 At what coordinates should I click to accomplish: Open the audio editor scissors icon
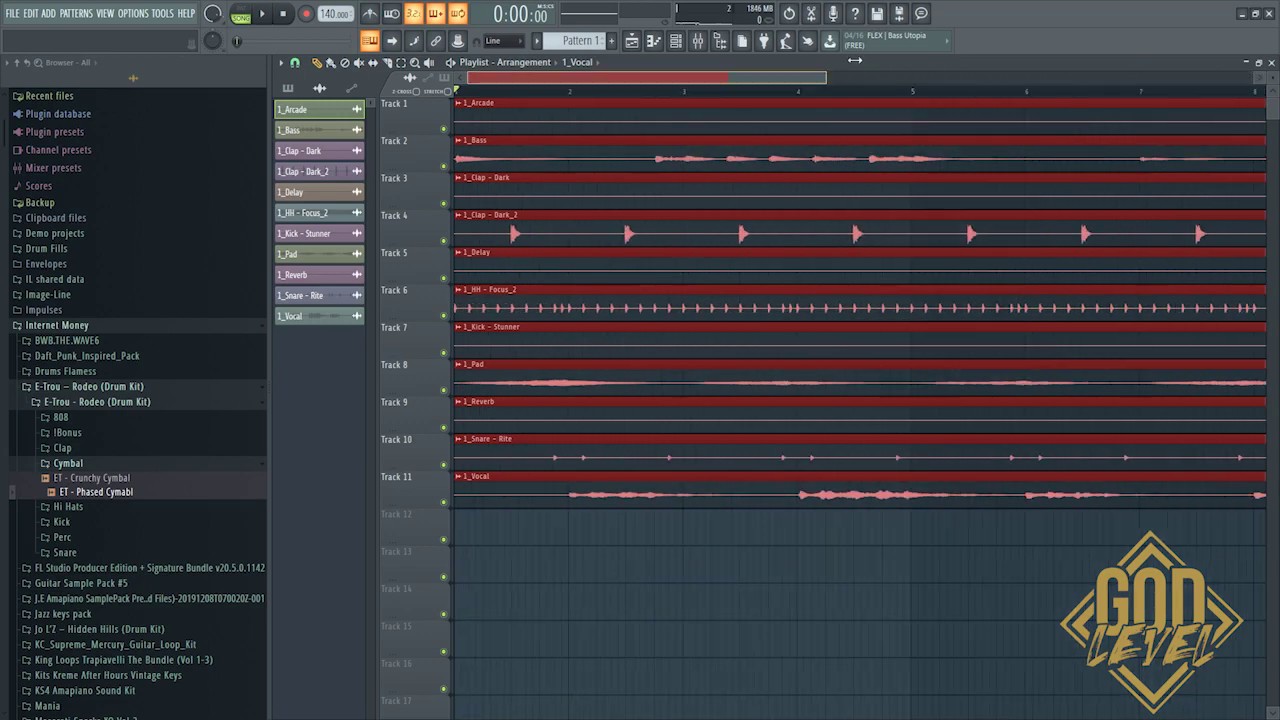(811, 14)
